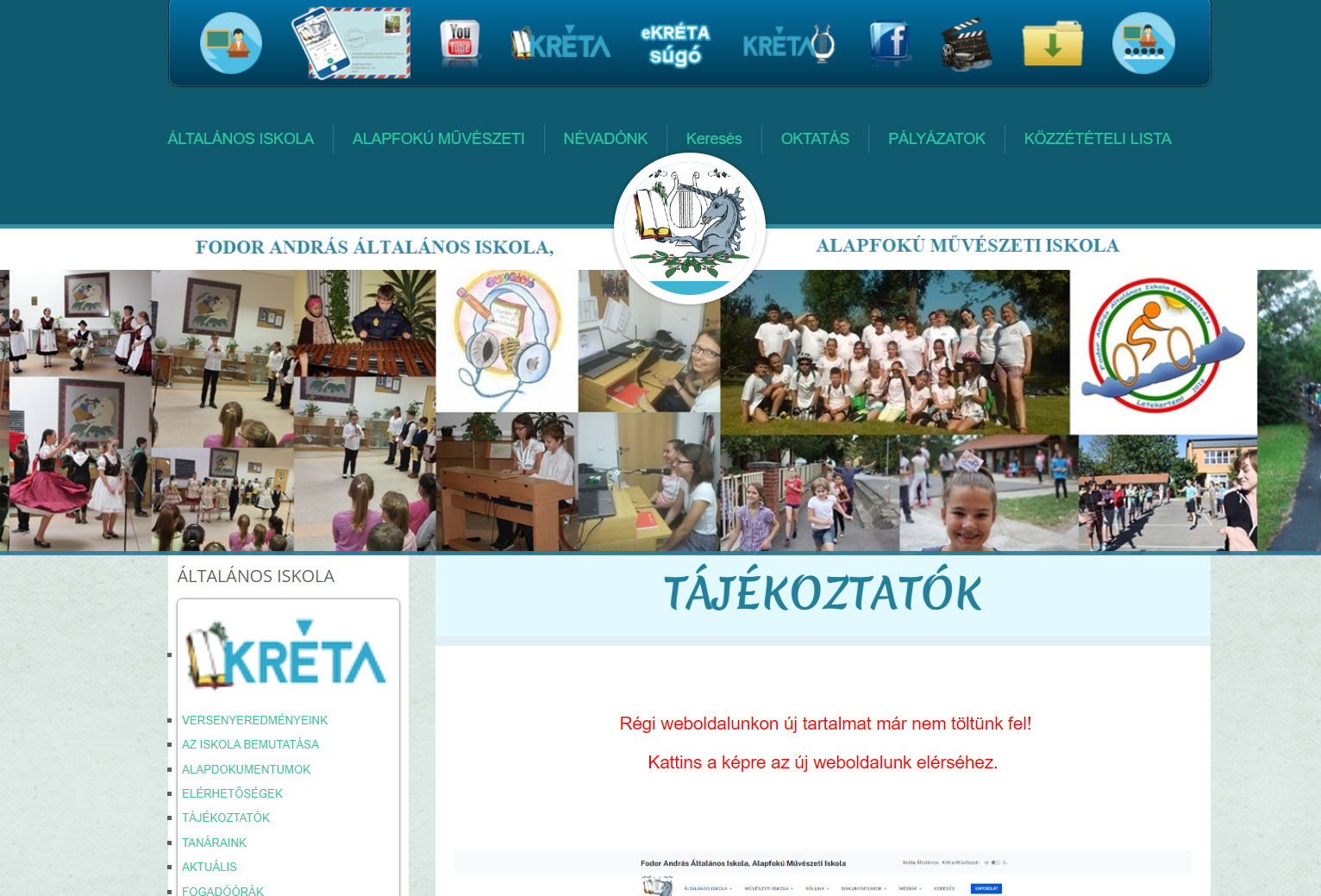The height and width of the screenshot is (896, 1321).
Task: Click the film clapperboard video icon
Action: tap(967, 45)
